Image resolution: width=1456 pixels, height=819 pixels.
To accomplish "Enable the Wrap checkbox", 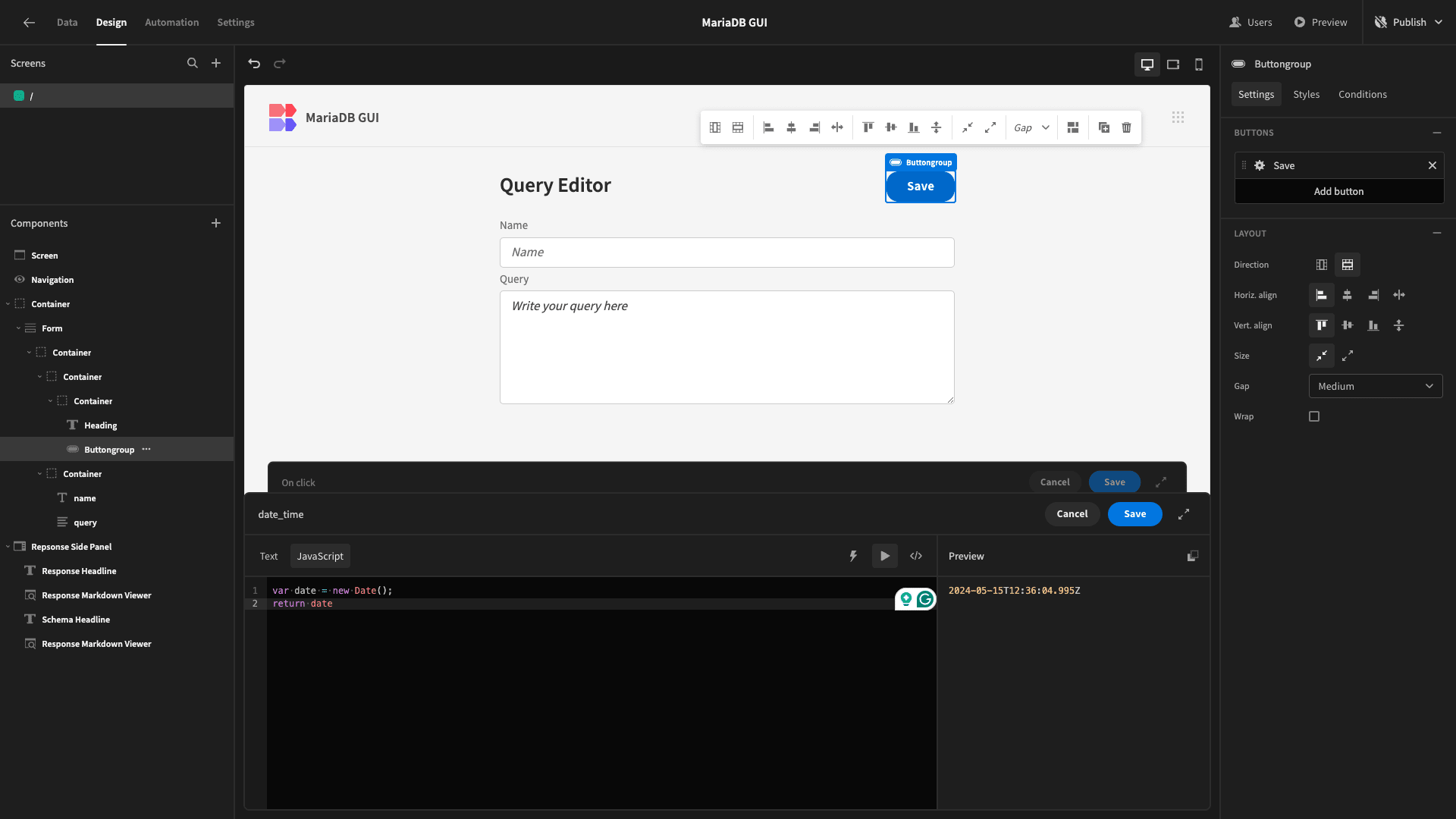I will tap(1314, 416).
